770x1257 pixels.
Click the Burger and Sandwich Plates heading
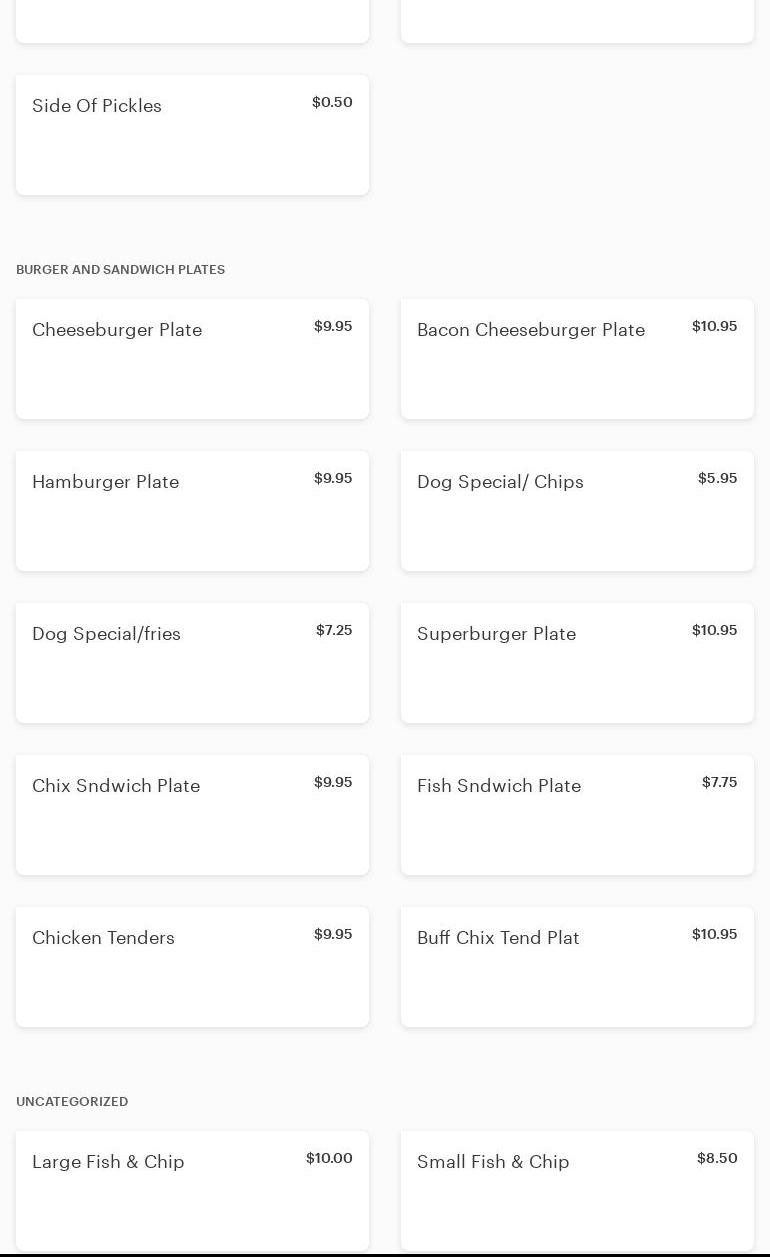click(x=120, y=270)
